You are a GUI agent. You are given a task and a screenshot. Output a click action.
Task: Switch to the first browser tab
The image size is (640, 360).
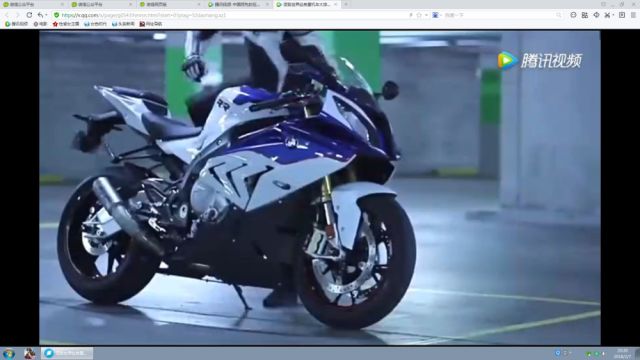pos(34,4)
